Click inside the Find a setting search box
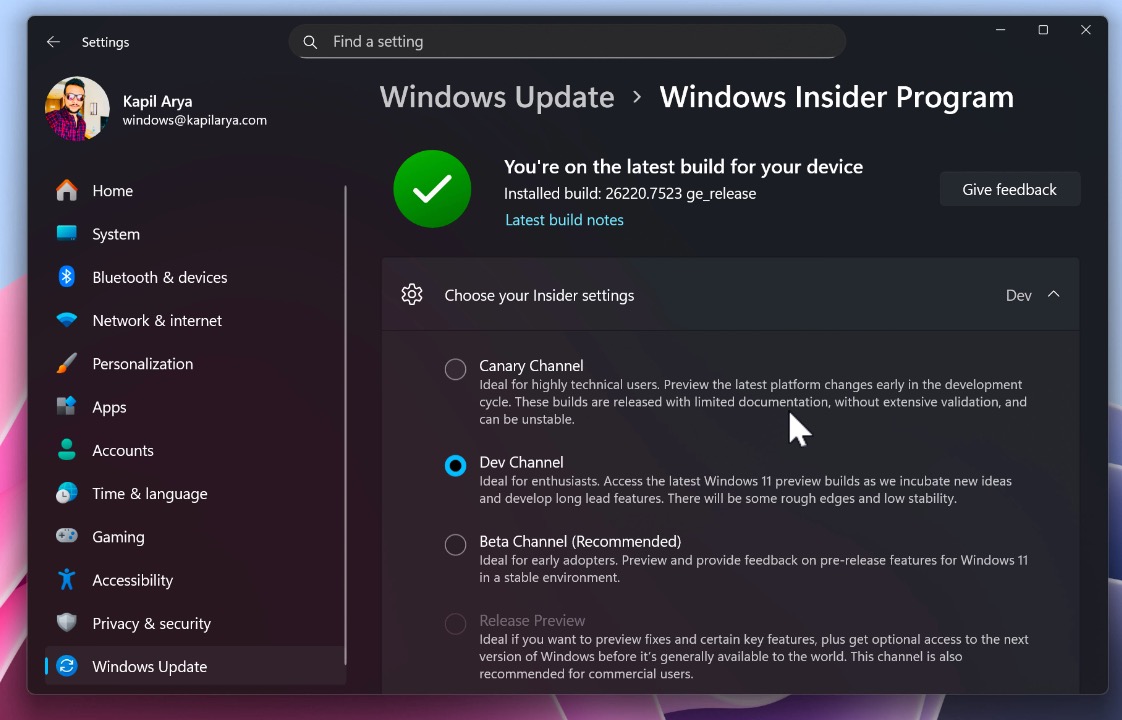The width and height of the screenshot is (1122, 720). pos(567,41)
